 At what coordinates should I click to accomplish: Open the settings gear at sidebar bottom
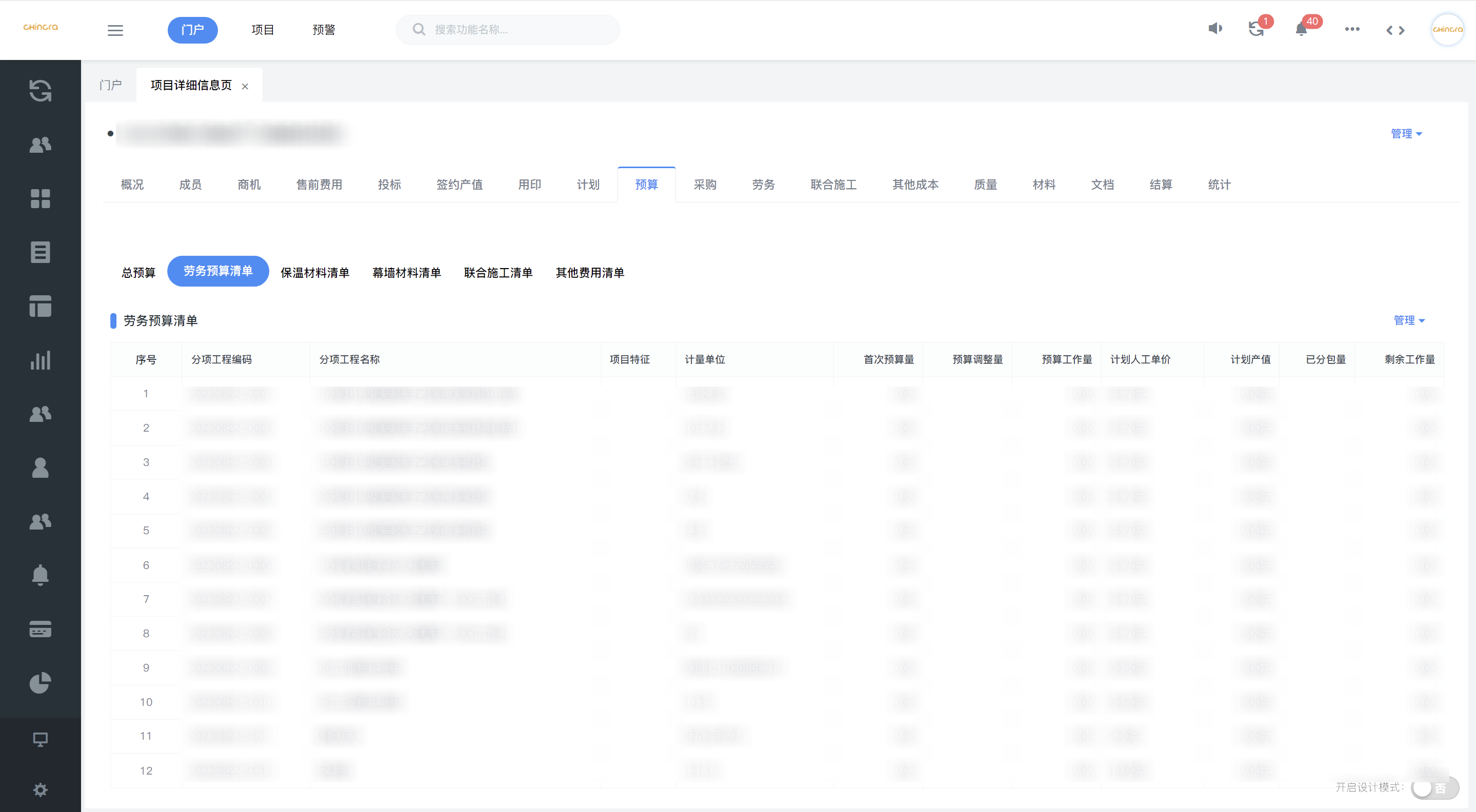point(40,789)
